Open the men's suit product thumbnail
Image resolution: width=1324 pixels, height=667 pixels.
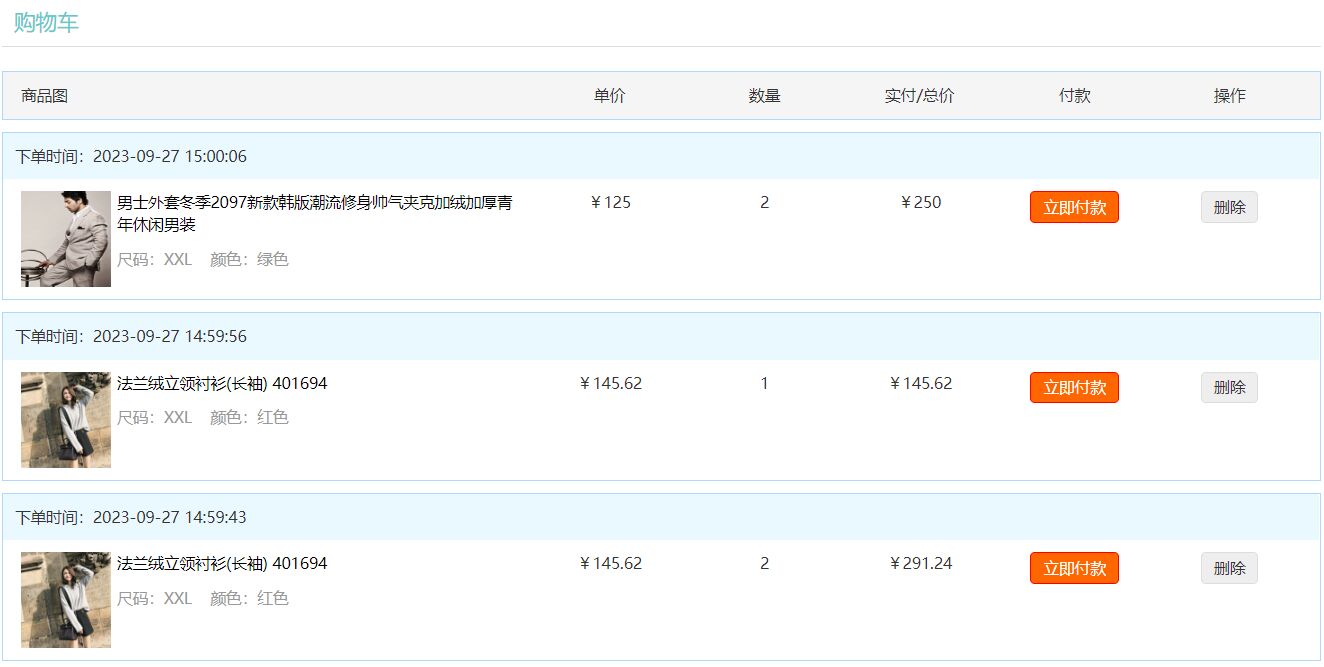pyautogui.click(x=66, y=239)
